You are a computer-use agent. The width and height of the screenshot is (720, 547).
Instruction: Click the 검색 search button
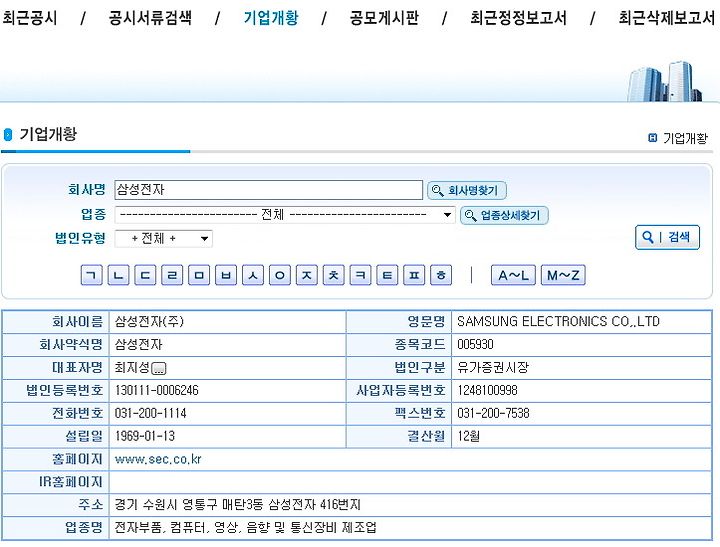(667, 237)
